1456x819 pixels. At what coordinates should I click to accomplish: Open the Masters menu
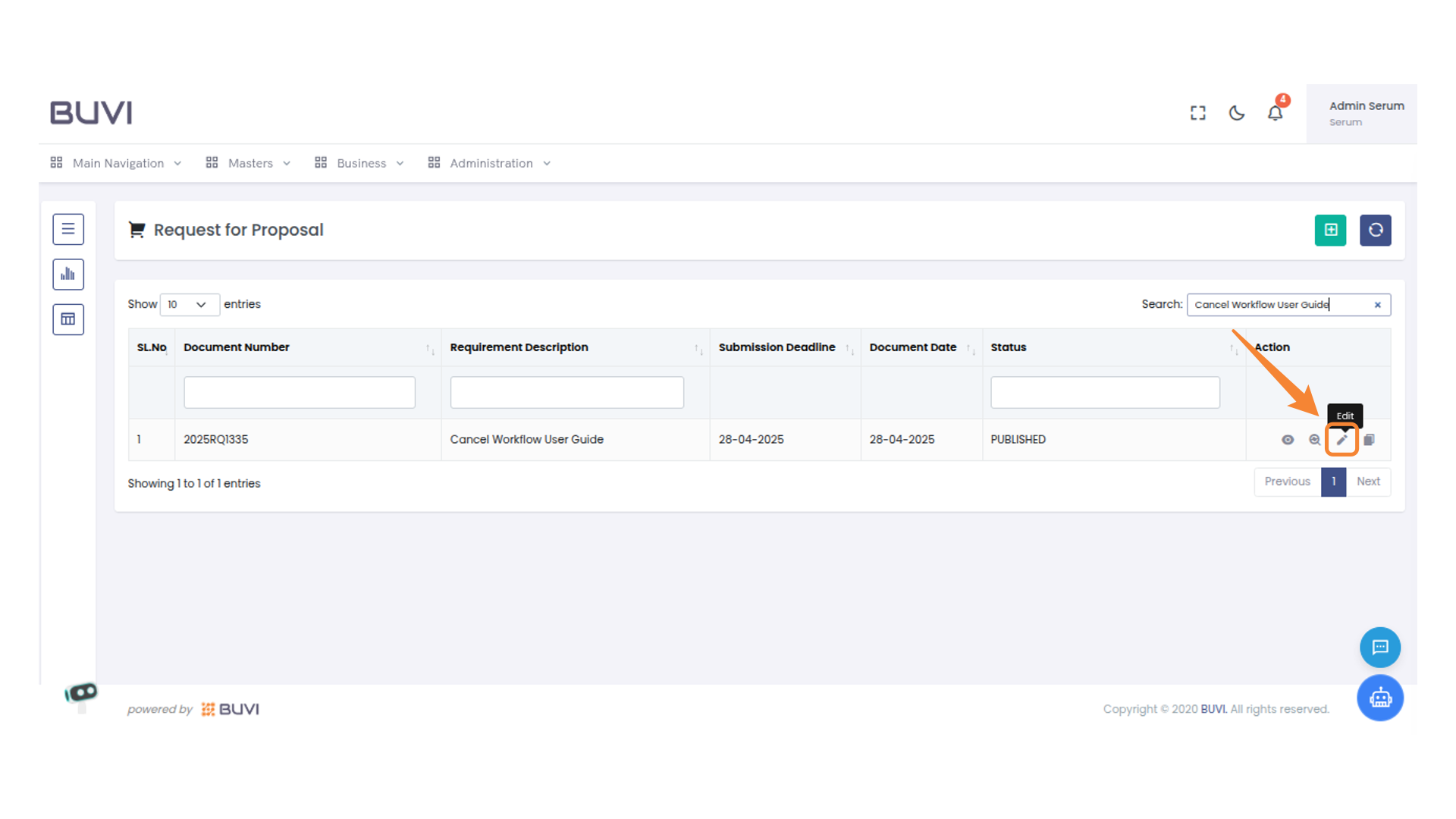coord(249,163)
